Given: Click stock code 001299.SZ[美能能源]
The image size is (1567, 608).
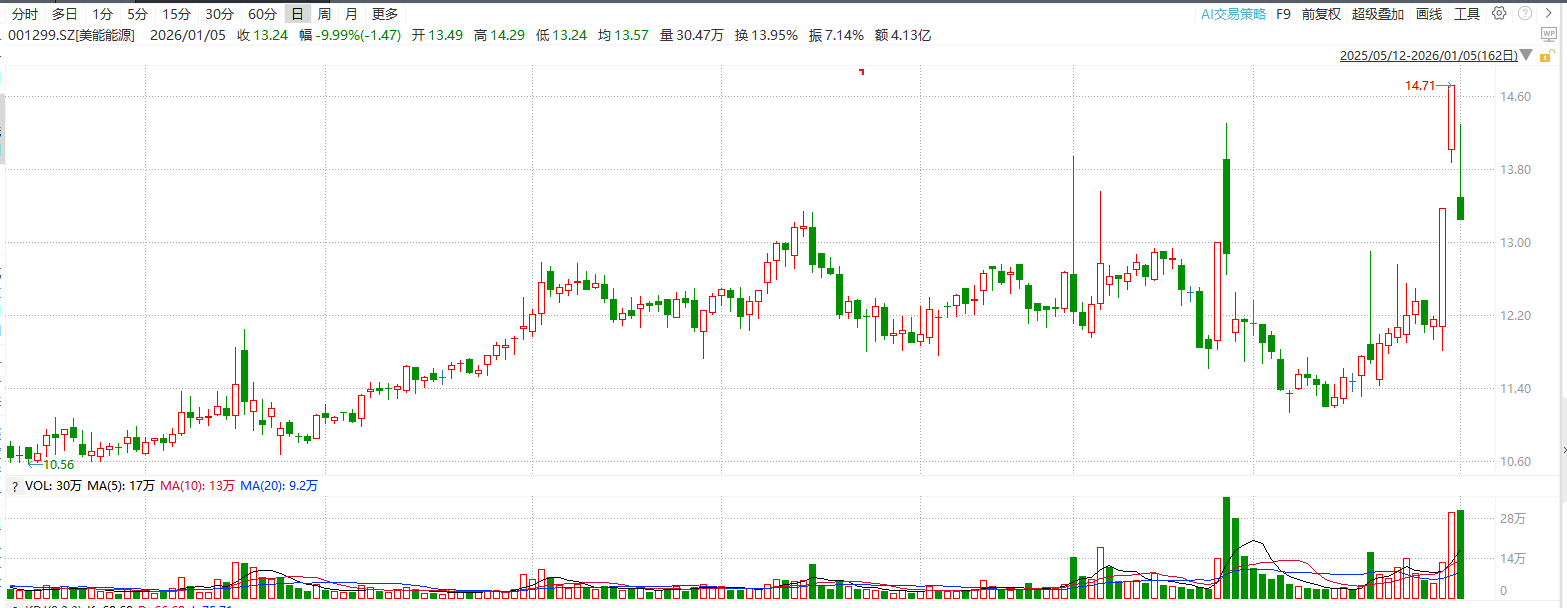Looking at the screenshot, I should (x=70, y=35).
